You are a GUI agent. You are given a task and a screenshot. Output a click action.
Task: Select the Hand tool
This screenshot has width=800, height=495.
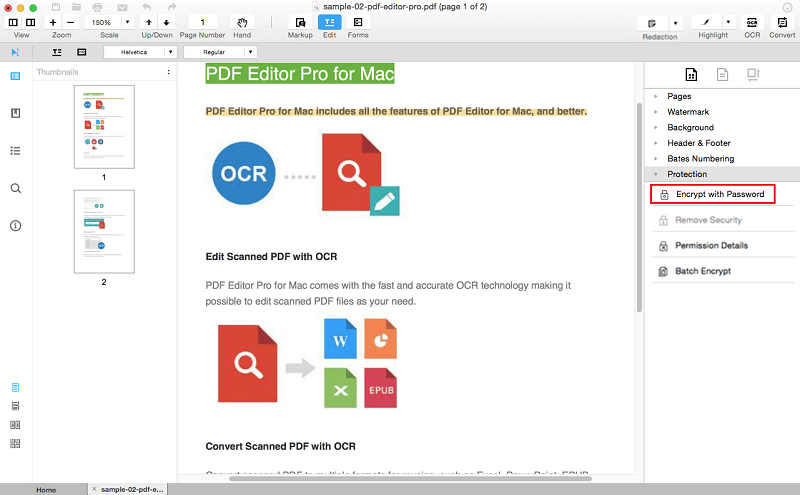242,22
